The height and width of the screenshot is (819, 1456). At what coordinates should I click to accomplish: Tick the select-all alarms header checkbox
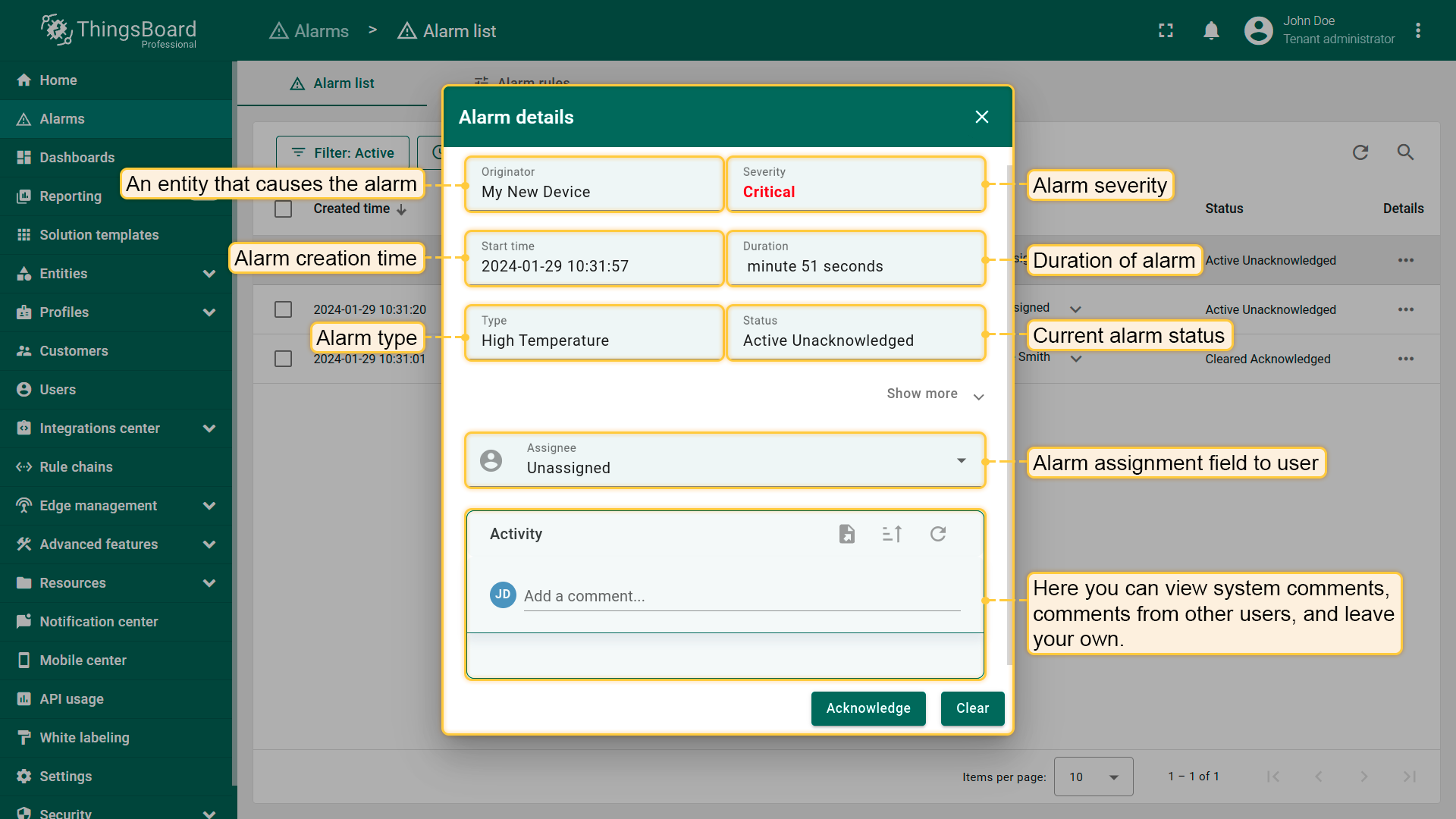pos(283,209)
